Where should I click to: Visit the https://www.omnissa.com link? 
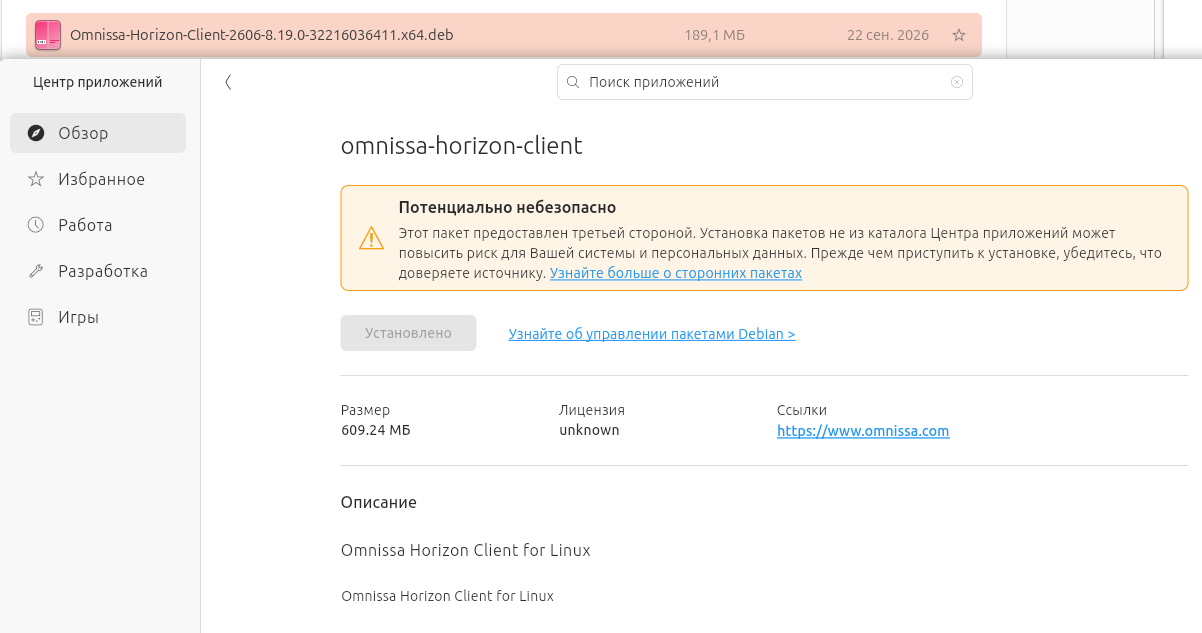pyautogui.click(x=863, y=431)
